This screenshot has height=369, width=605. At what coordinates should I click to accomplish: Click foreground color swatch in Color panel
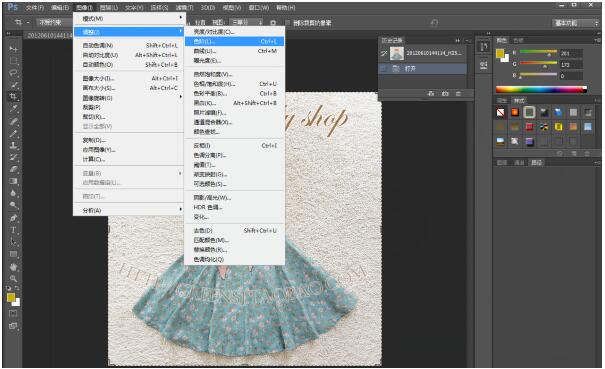(500, 54)
